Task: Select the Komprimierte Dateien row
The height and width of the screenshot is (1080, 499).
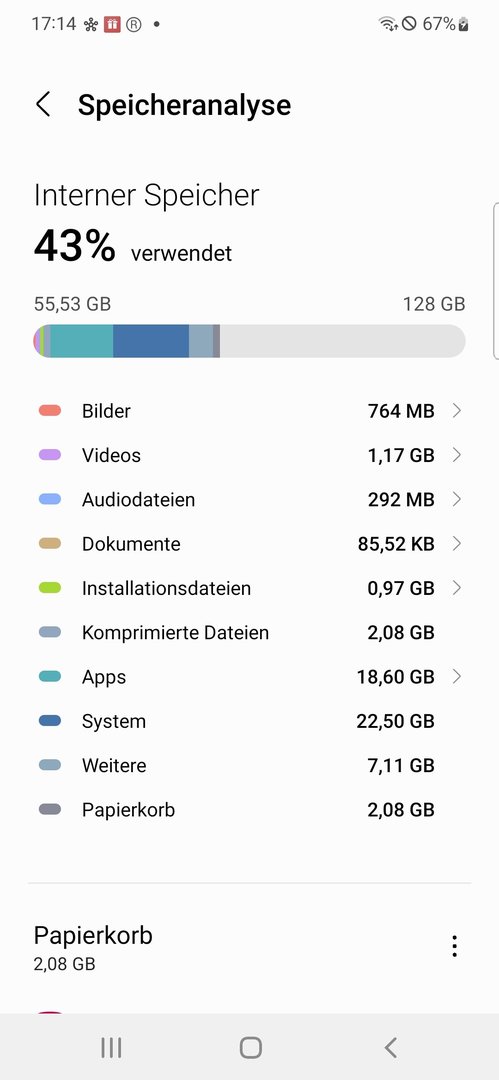Action: point(250,632)
